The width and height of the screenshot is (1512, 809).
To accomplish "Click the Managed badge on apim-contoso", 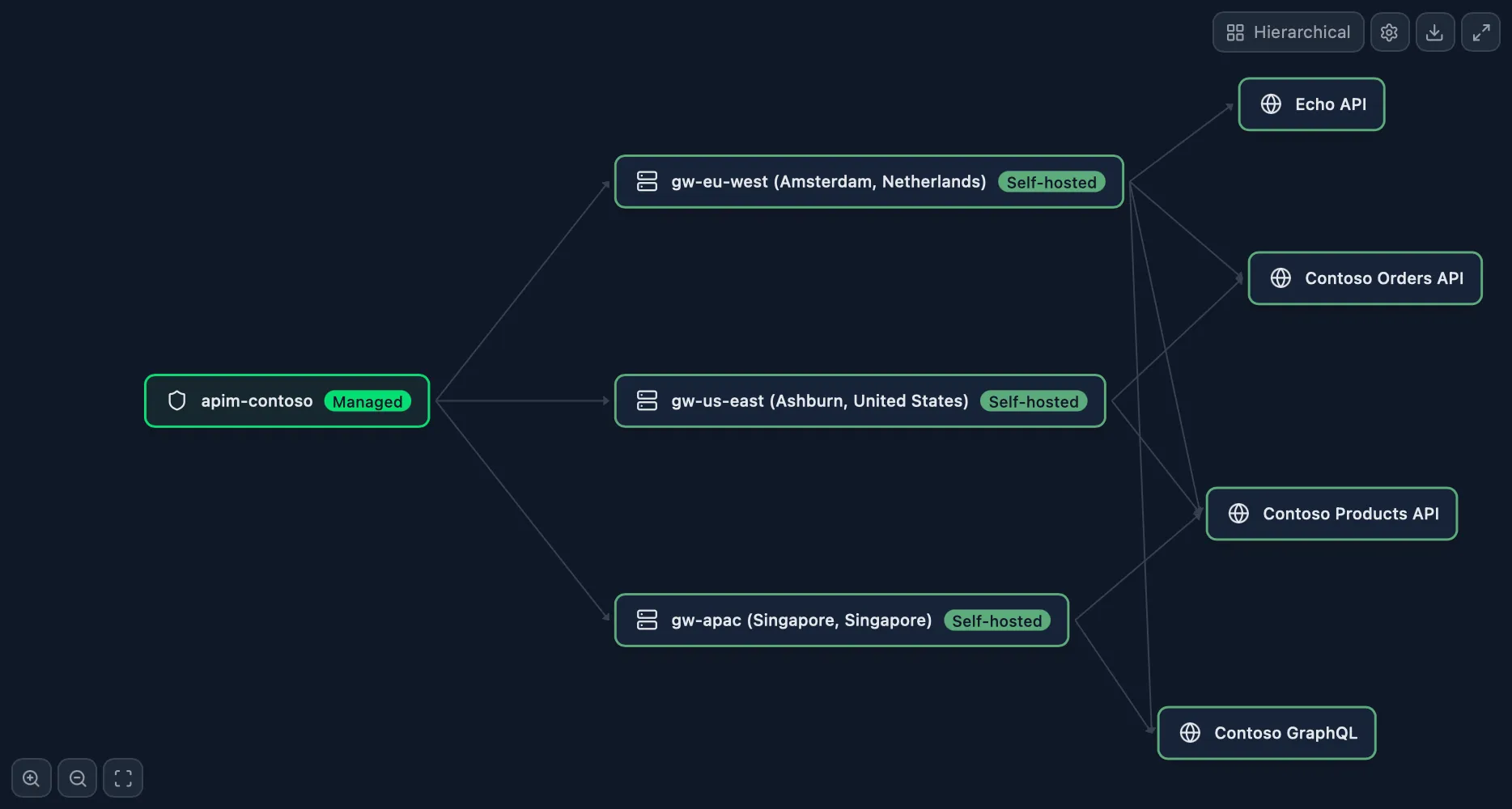I will (367, 401).
